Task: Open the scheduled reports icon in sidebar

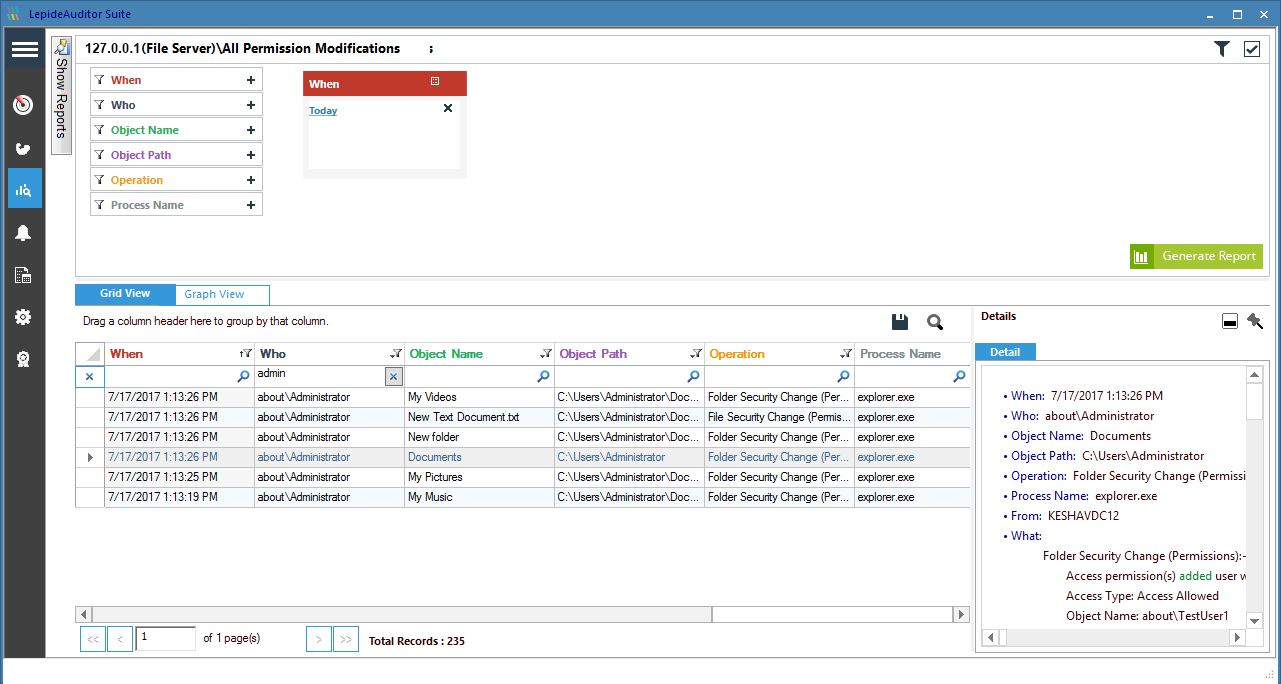Action: (x=24, y=275)
